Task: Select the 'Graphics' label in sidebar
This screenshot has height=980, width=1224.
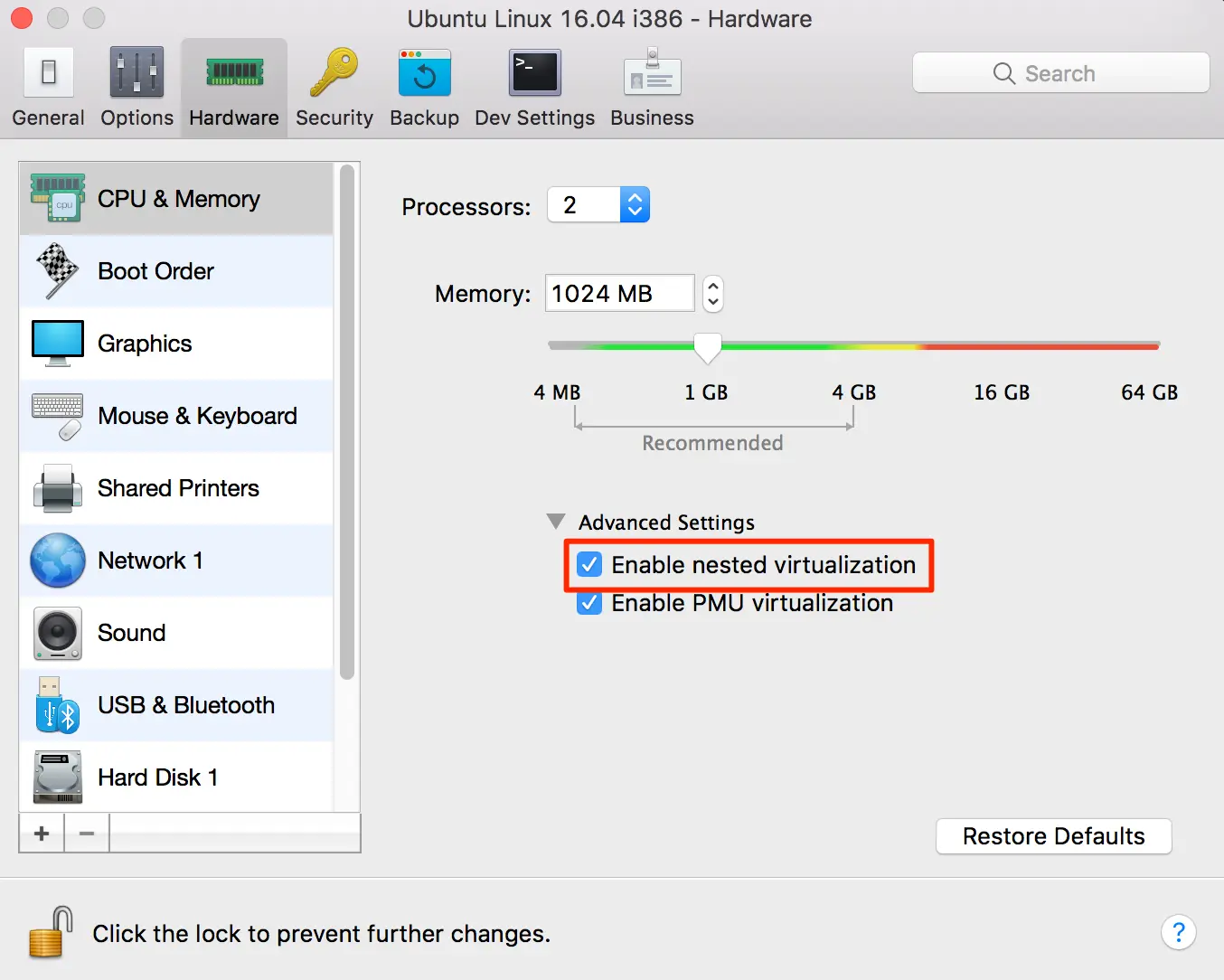Action: (x=145, y=344)
